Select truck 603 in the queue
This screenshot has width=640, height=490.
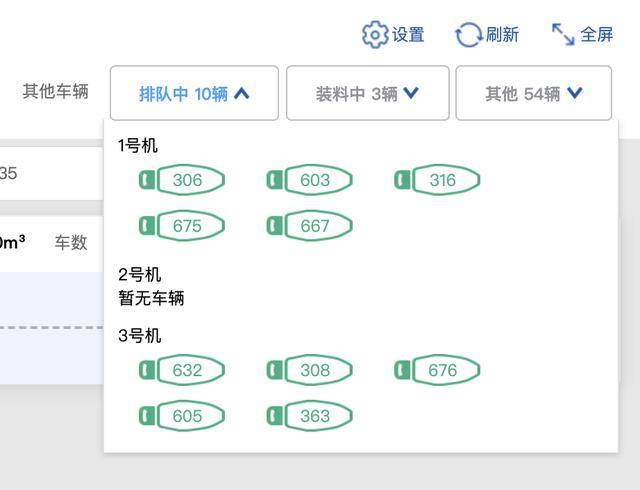click(x=310, y=180)
